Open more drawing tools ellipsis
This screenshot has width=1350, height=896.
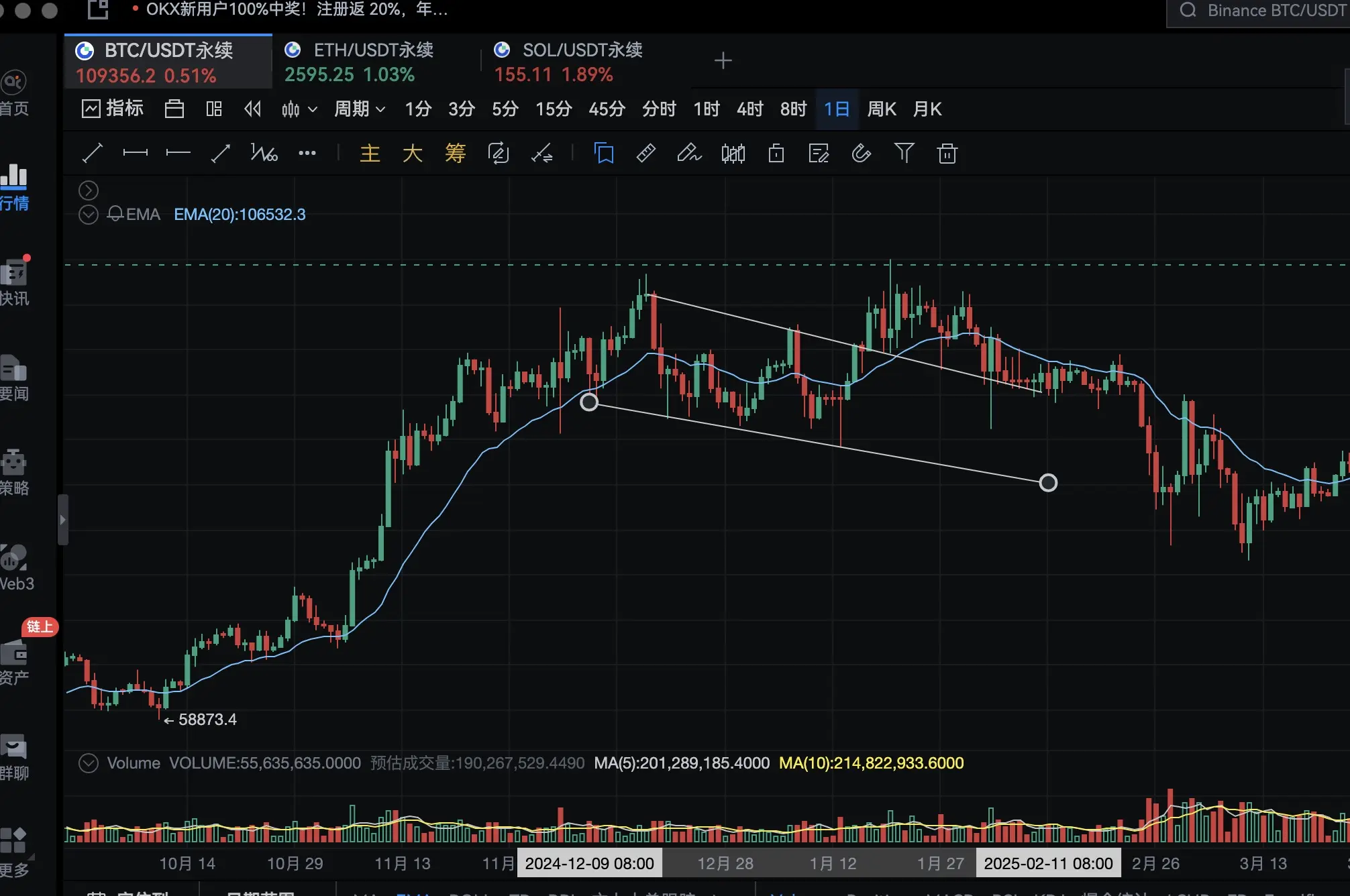(307, 154)
